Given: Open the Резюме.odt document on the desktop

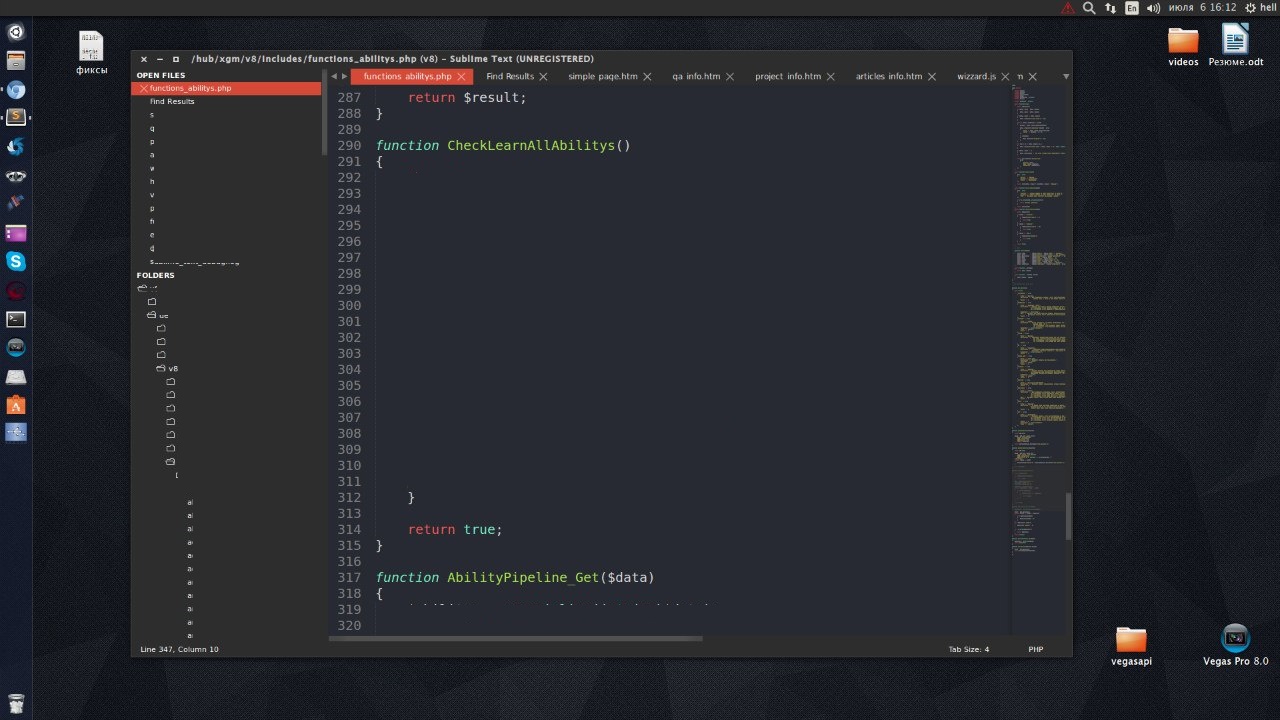Looking at the screenshot, I should coord(1236,46).
